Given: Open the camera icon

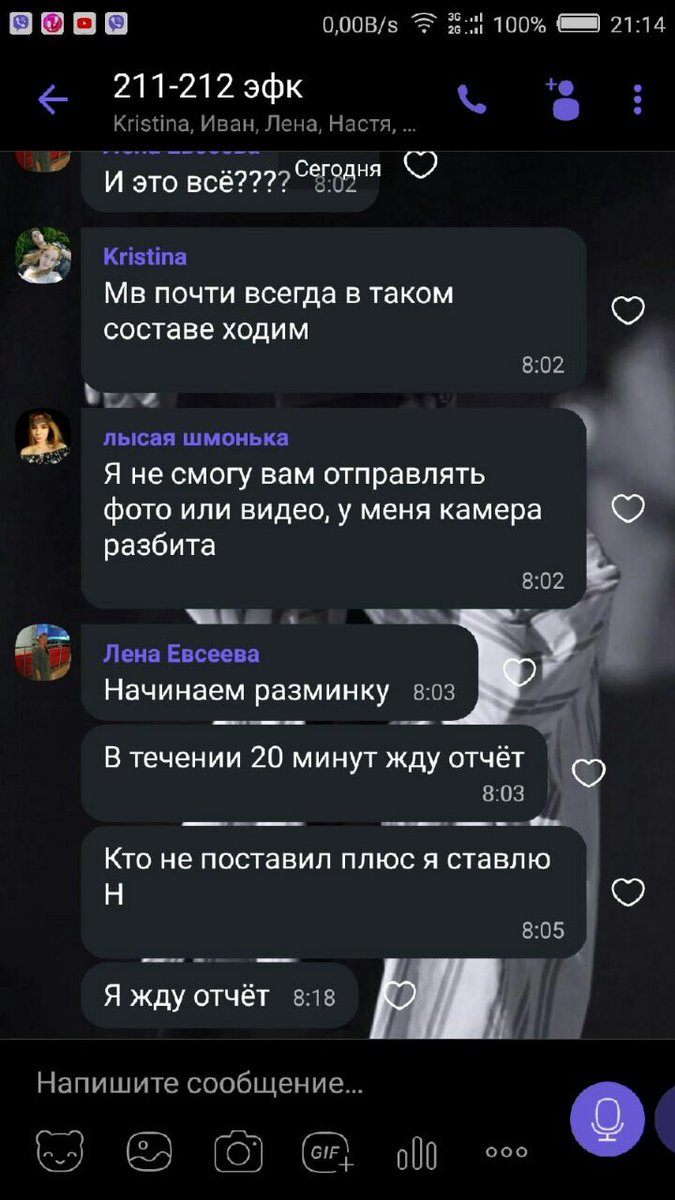Looking at the screenshot, I should [239, 1152].
